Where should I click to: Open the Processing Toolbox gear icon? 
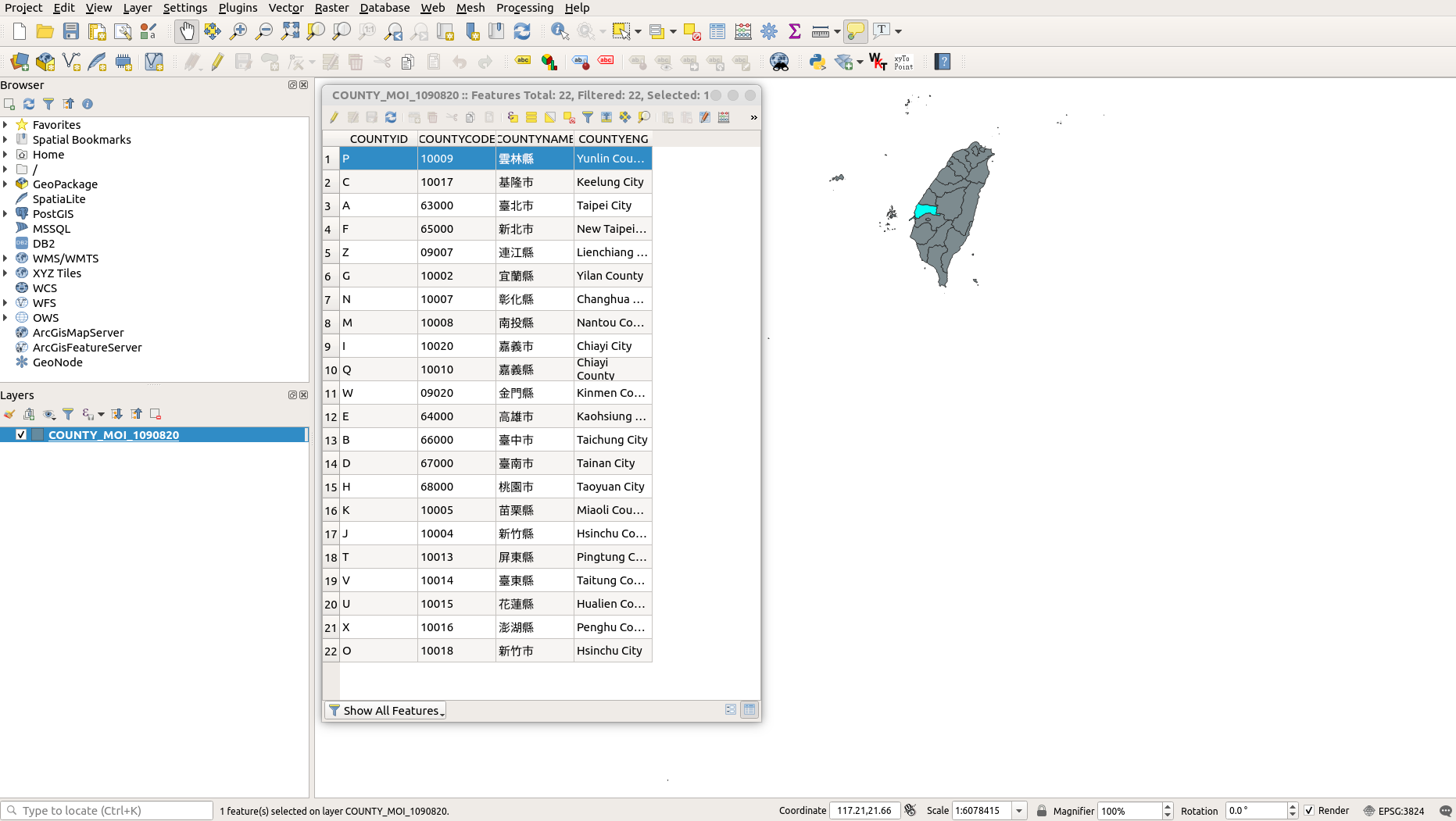(x=769, y=31)
